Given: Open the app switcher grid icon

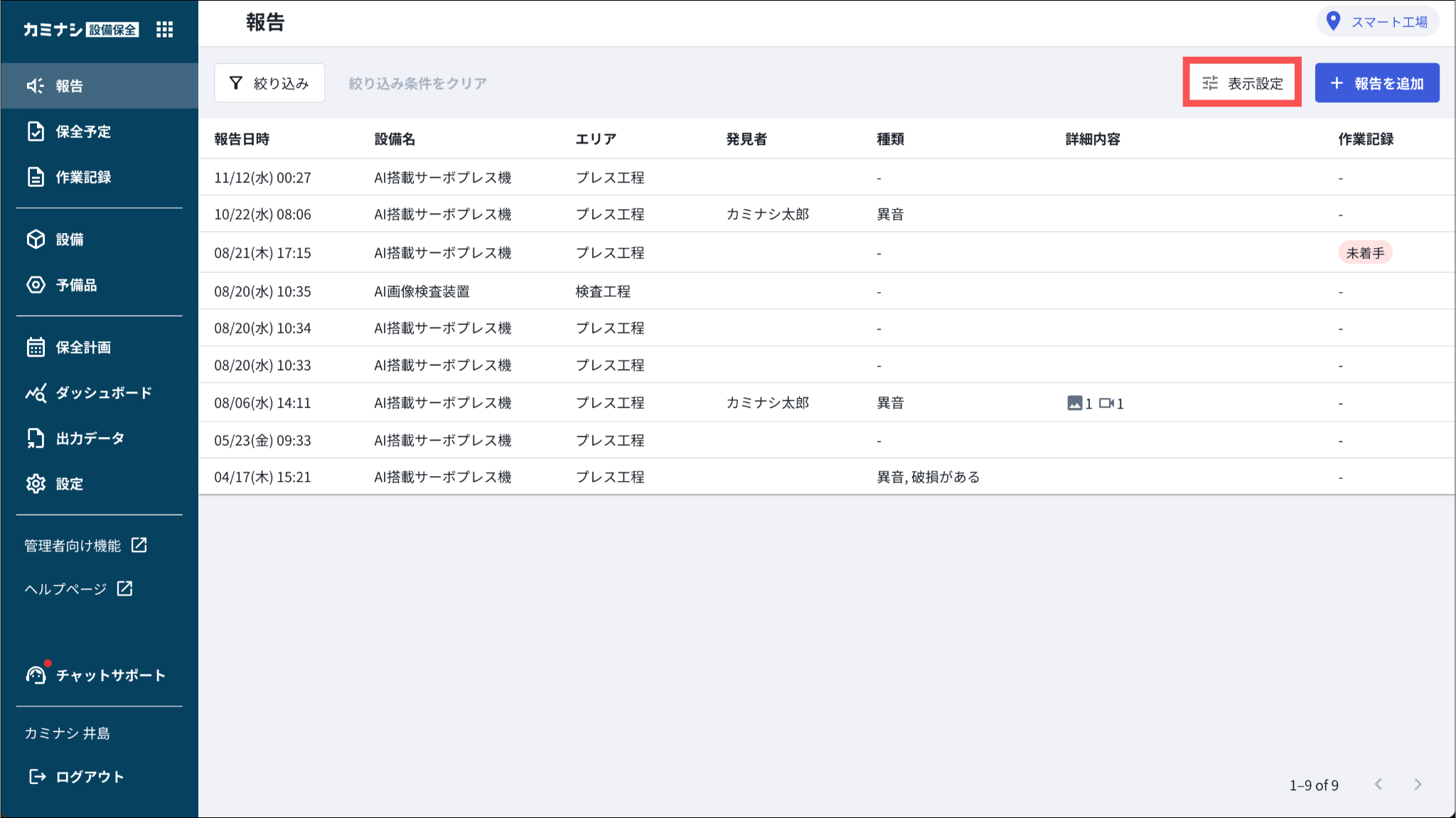Looking at the screenshot, I should [x=164, y=29].
